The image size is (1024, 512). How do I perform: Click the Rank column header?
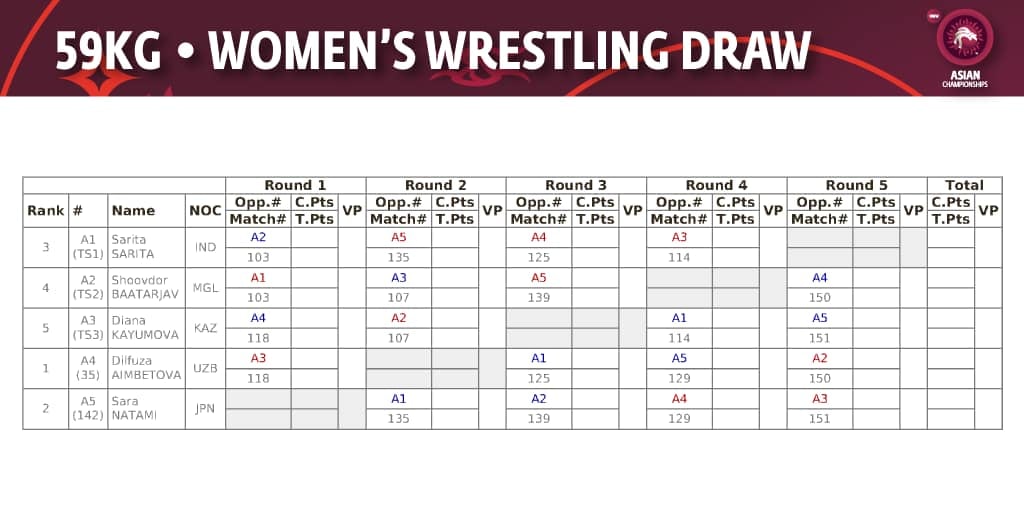click(46, 210)
